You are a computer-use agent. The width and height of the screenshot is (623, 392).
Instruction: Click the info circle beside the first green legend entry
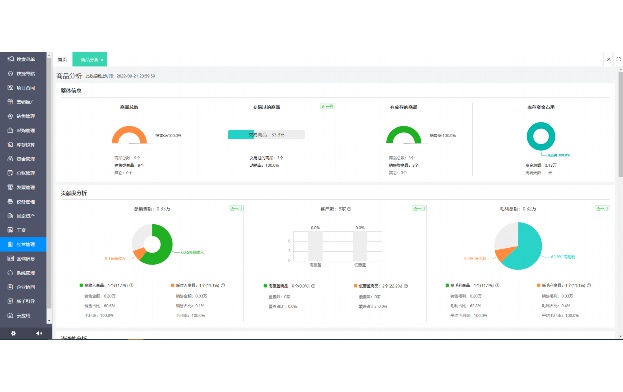pos(132,285)
